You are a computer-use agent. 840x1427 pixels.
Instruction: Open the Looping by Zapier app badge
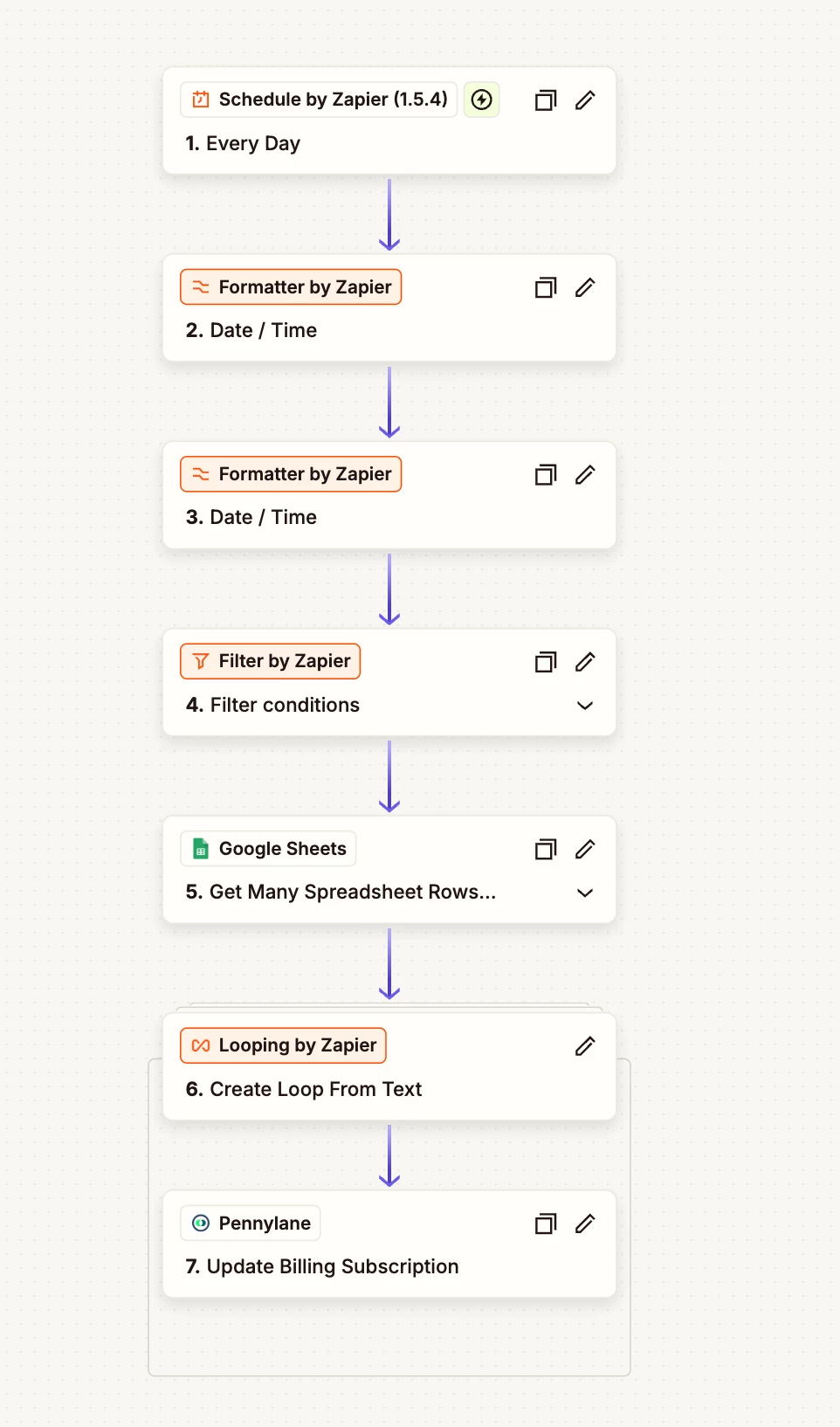pos(283,1045)
